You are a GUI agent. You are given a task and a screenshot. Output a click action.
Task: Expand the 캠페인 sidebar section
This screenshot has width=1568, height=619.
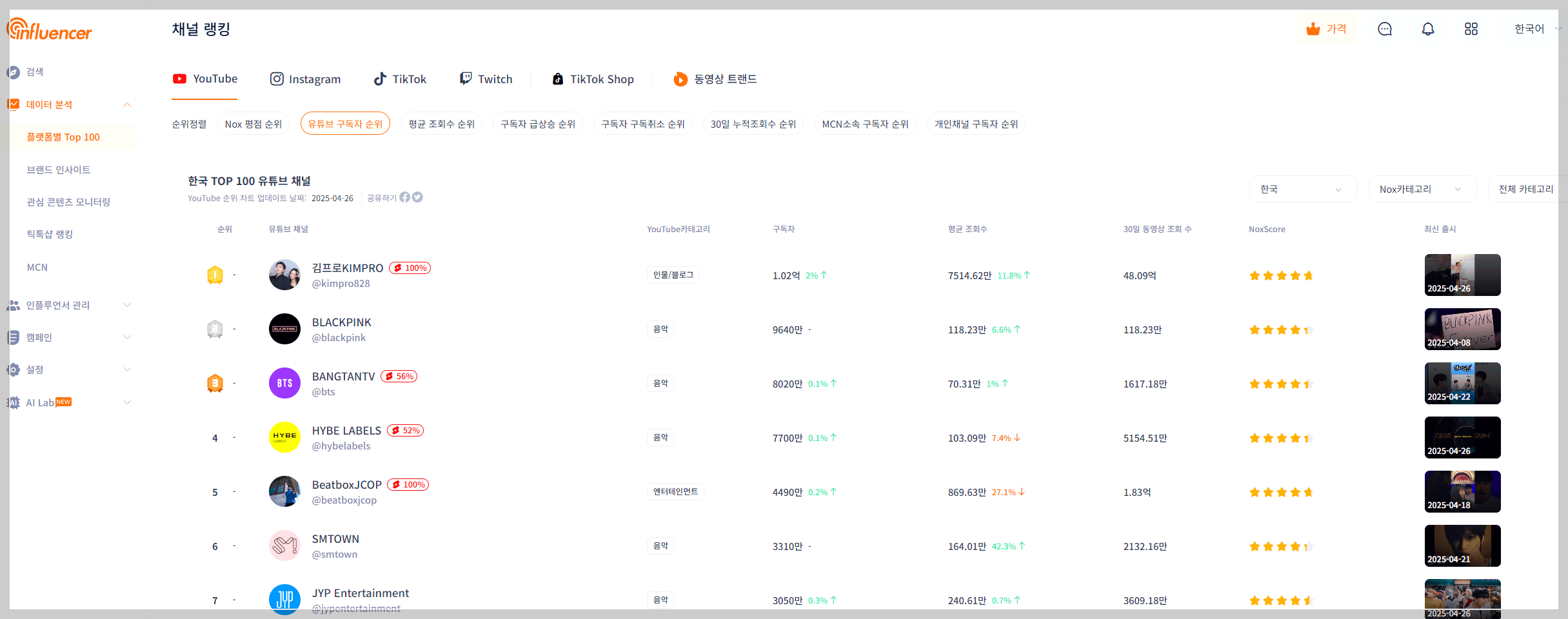coord(127,337)
